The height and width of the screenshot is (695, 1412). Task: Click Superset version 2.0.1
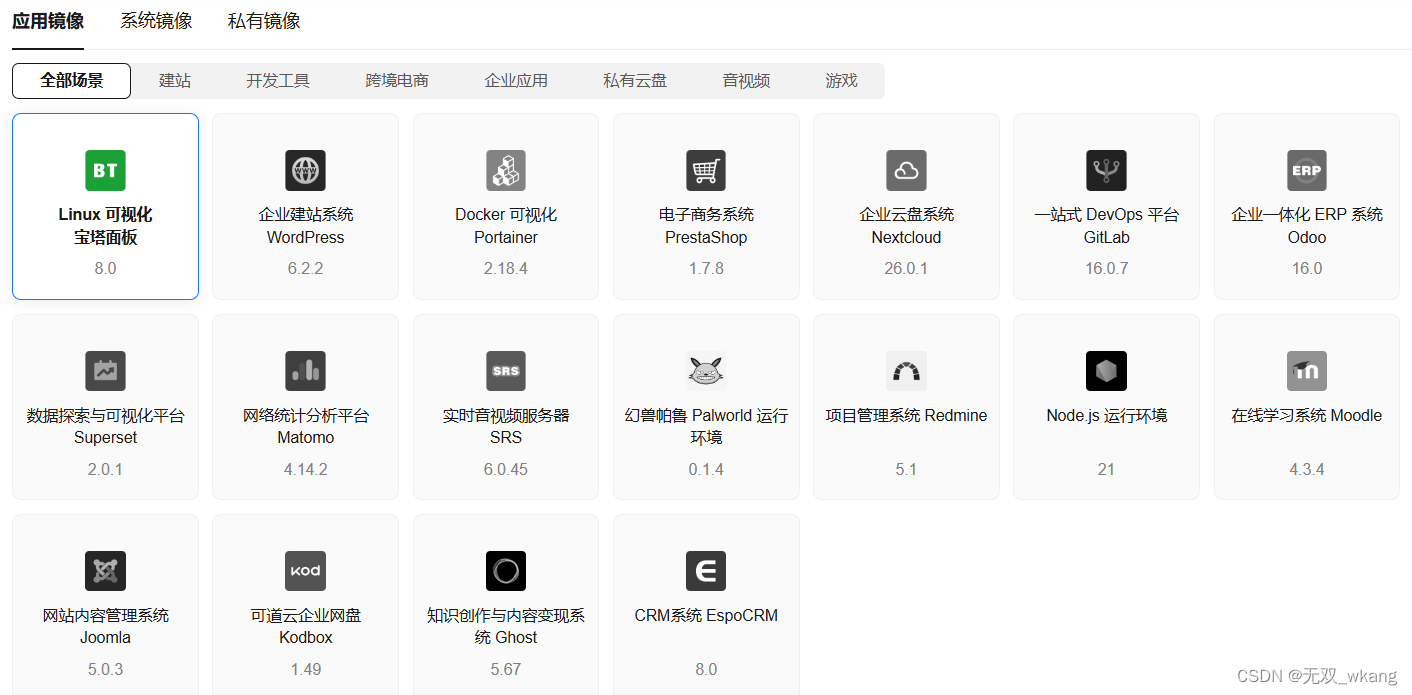[105, 469]
